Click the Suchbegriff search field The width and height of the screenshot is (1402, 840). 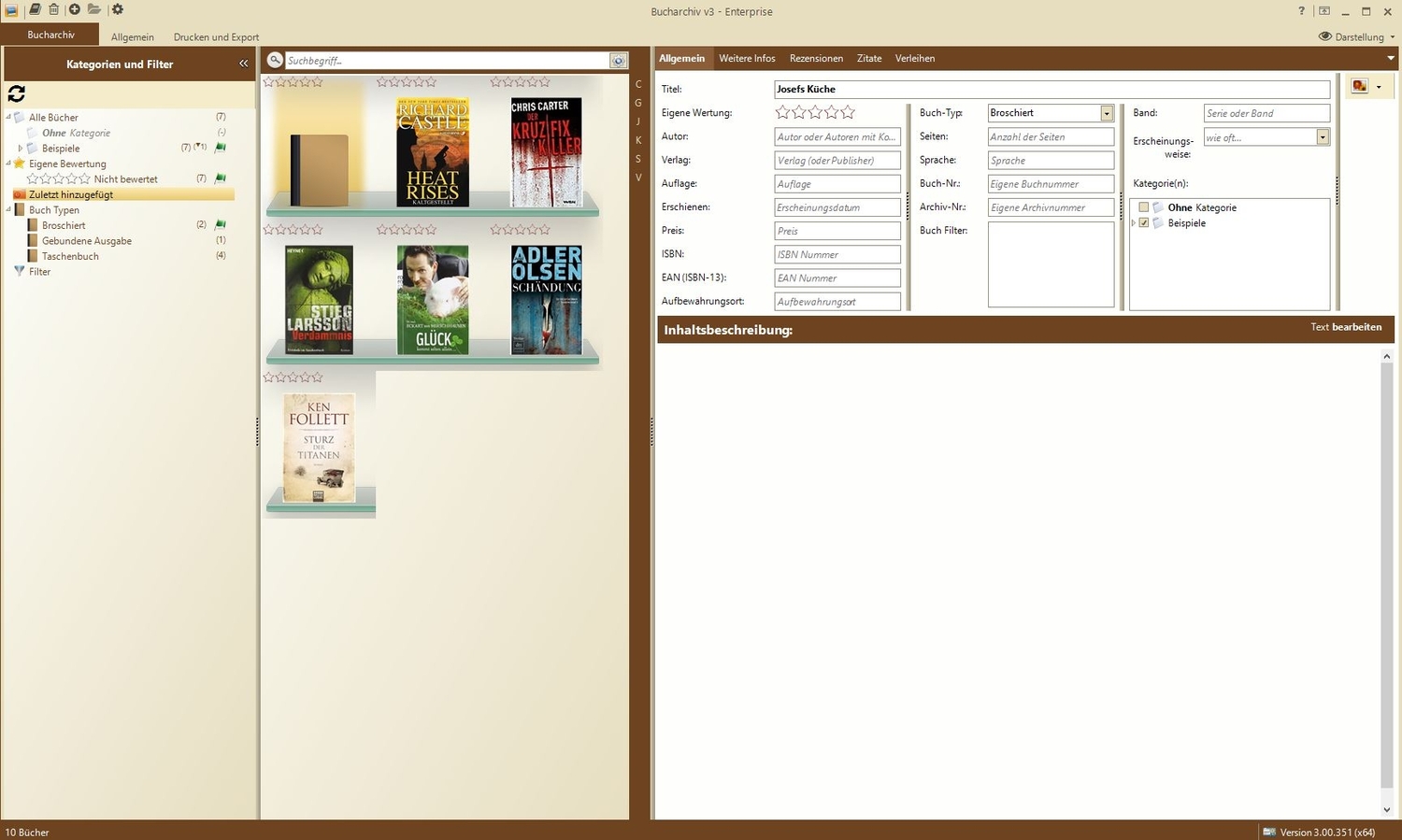[447, 60]
